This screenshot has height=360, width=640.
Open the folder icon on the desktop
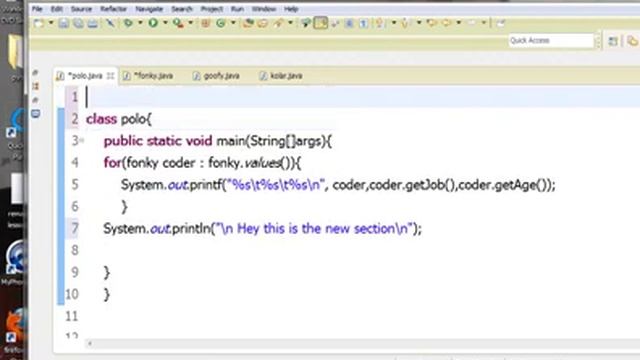(16, 52)
